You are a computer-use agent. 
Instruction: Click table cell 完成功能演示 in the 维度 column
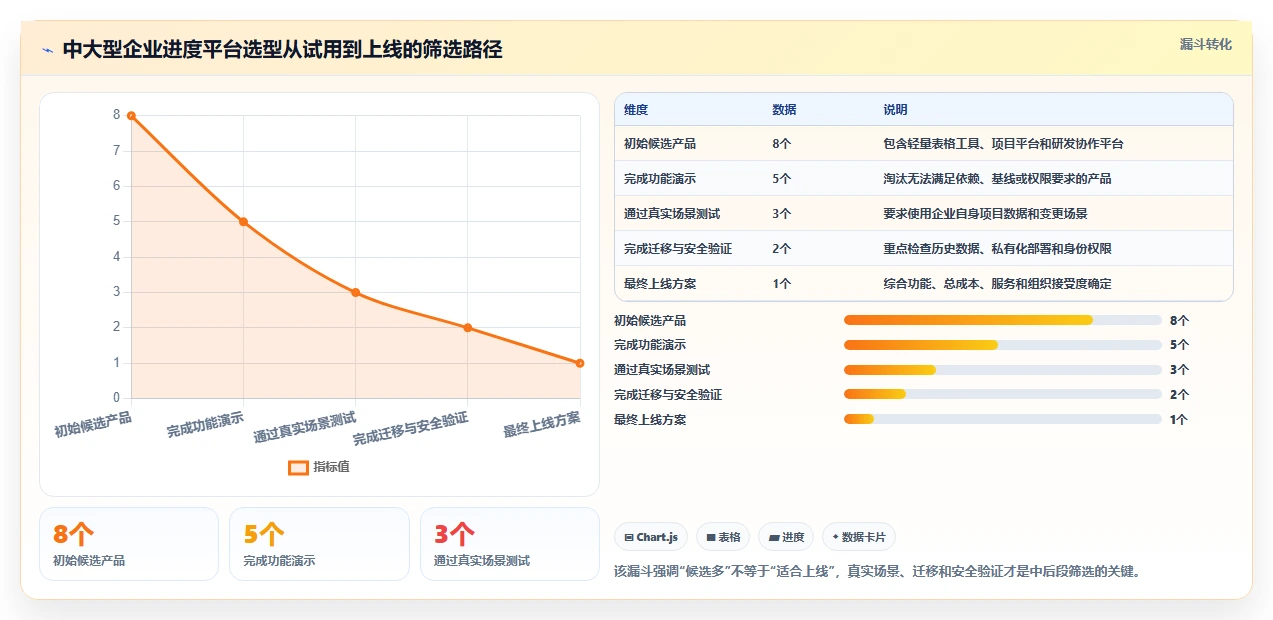pyautogui.click(x=660, y=179)
